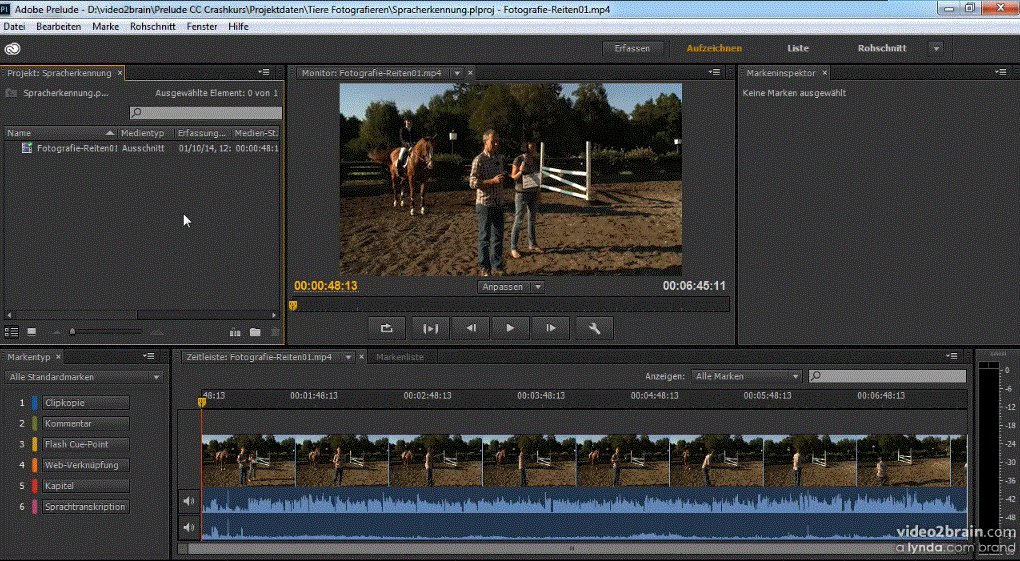Screen dimensions: 1020x561
Task: Click the search icon in project search field
Action: [x=137, y=113]
